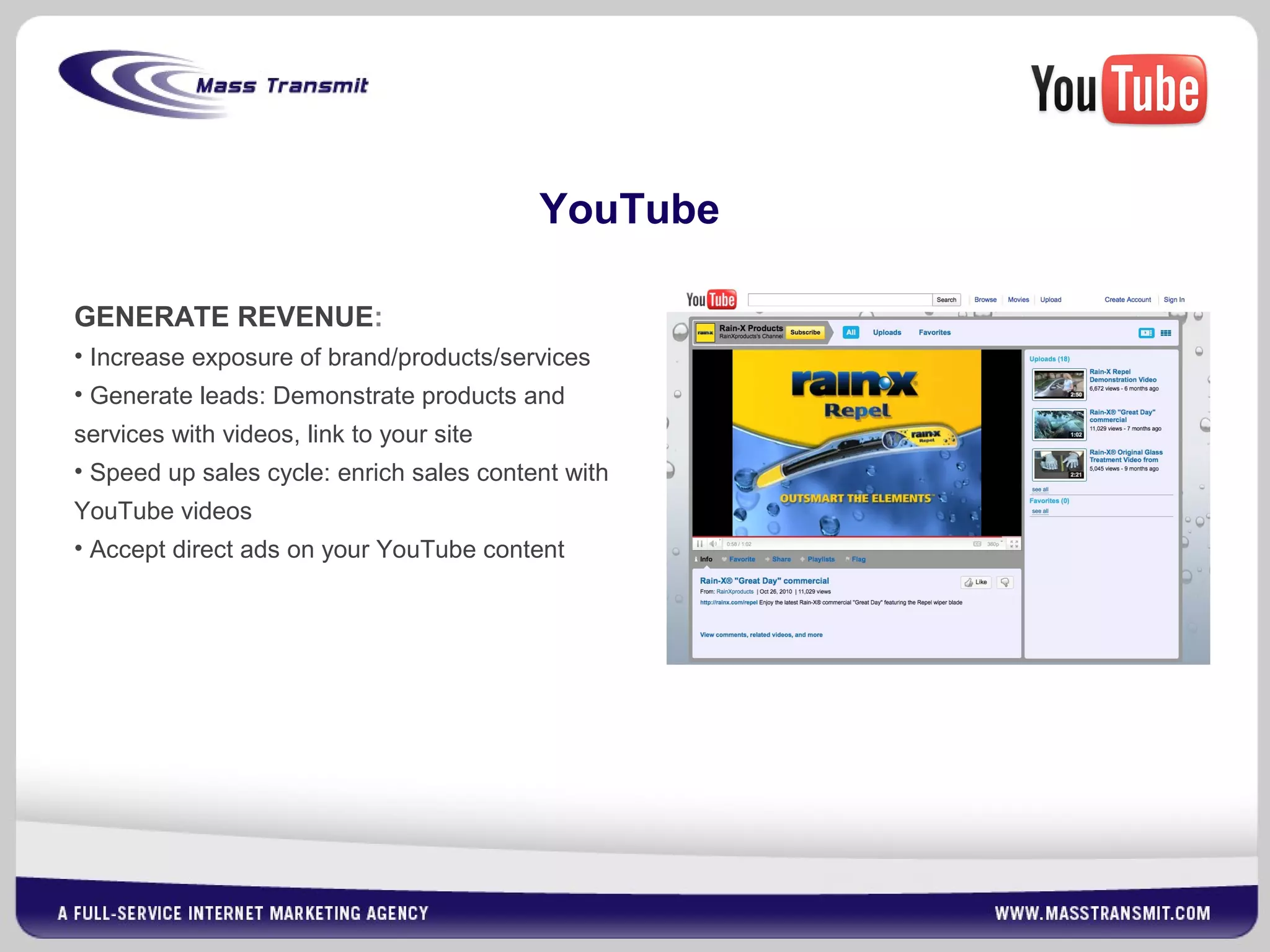Viewport: 1270px width, 952px height.
Task: Pause the Rain-X video
Action: 699,544
